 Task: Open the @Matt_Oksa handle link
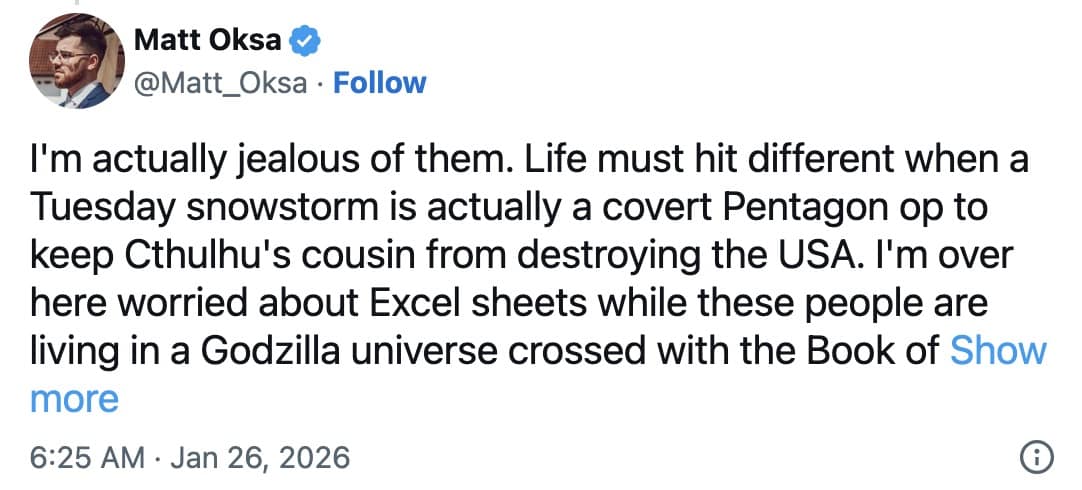click(x=219, y=82)
